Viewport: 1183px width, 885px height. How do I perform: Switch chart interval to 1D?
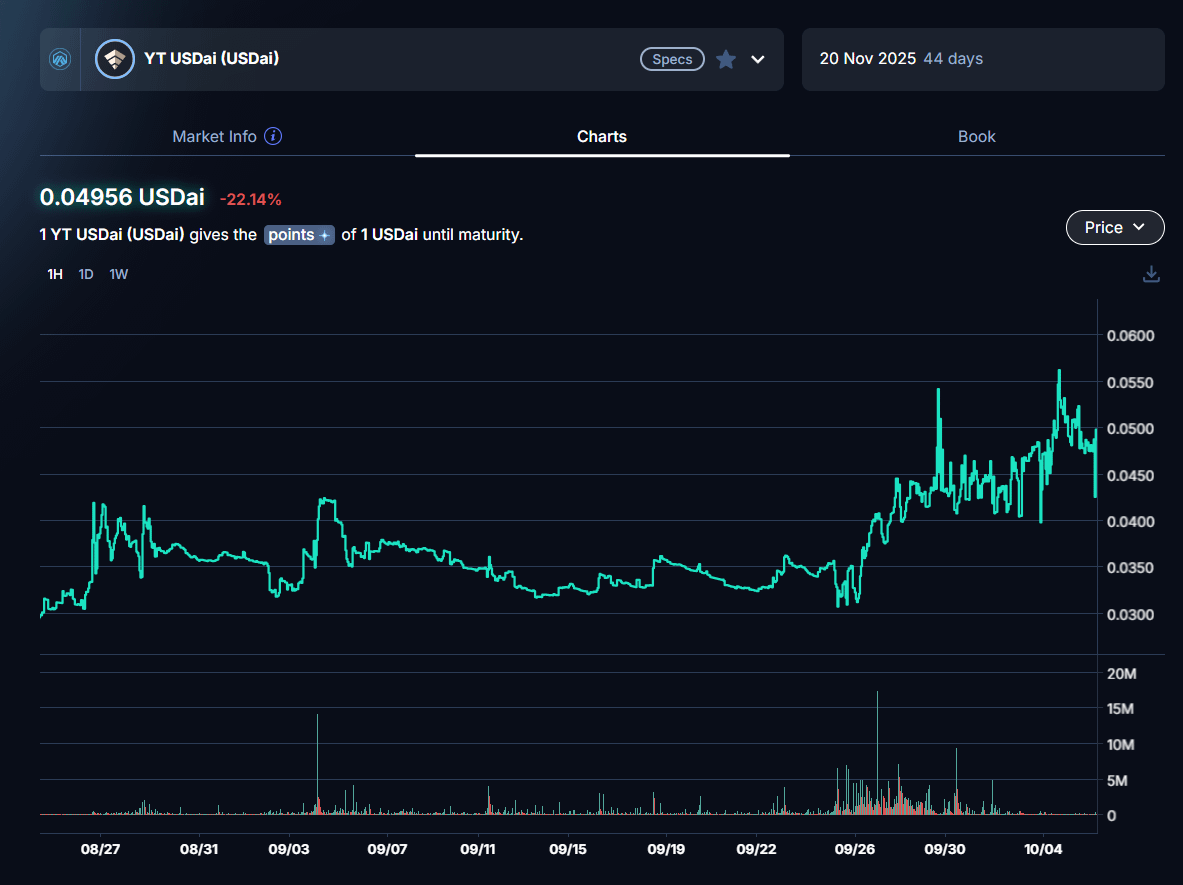(86, 274)
